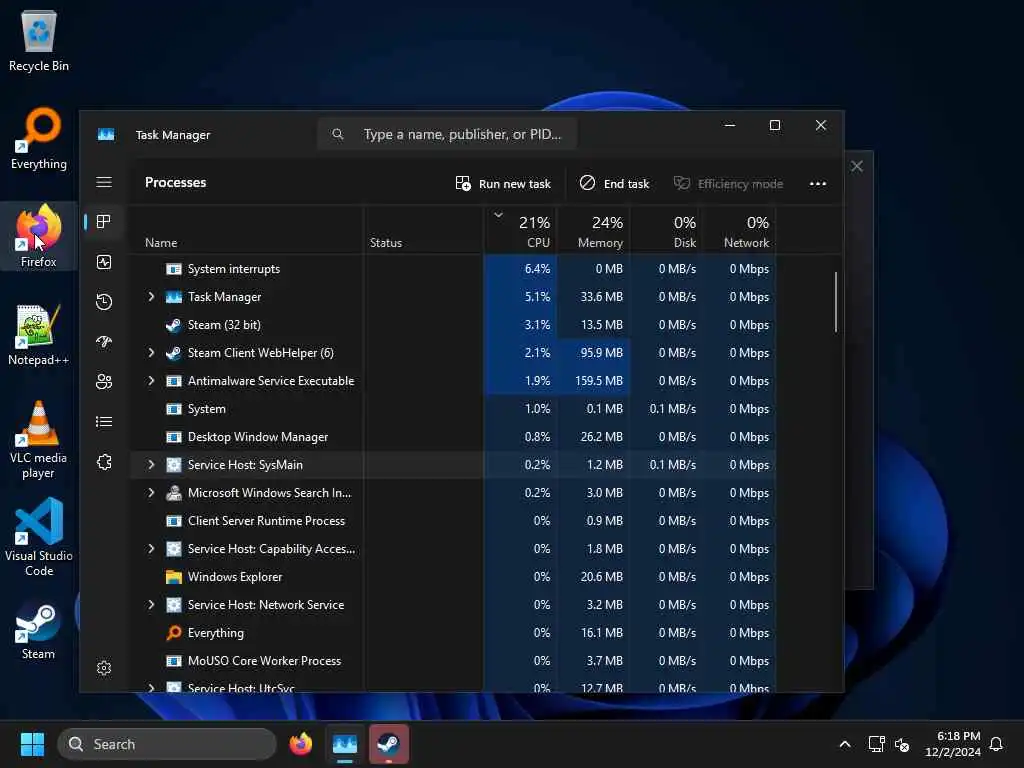Open the Users sidebar icon
The width and height of the screenshot is (1024, 768).
click(104, 381)
